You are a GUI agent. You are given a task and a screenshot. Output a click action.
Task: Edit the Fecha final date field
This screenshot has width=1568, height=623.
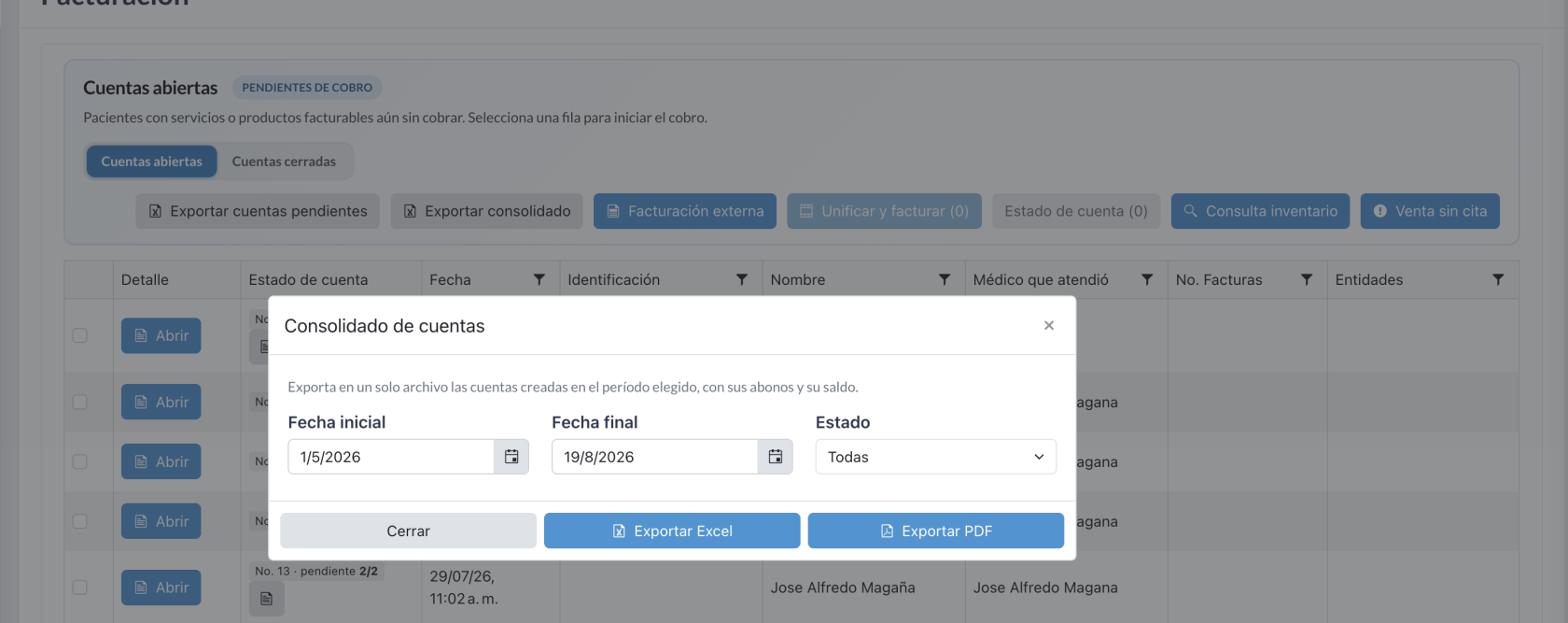pyautogui.click(x=654, y=457)
